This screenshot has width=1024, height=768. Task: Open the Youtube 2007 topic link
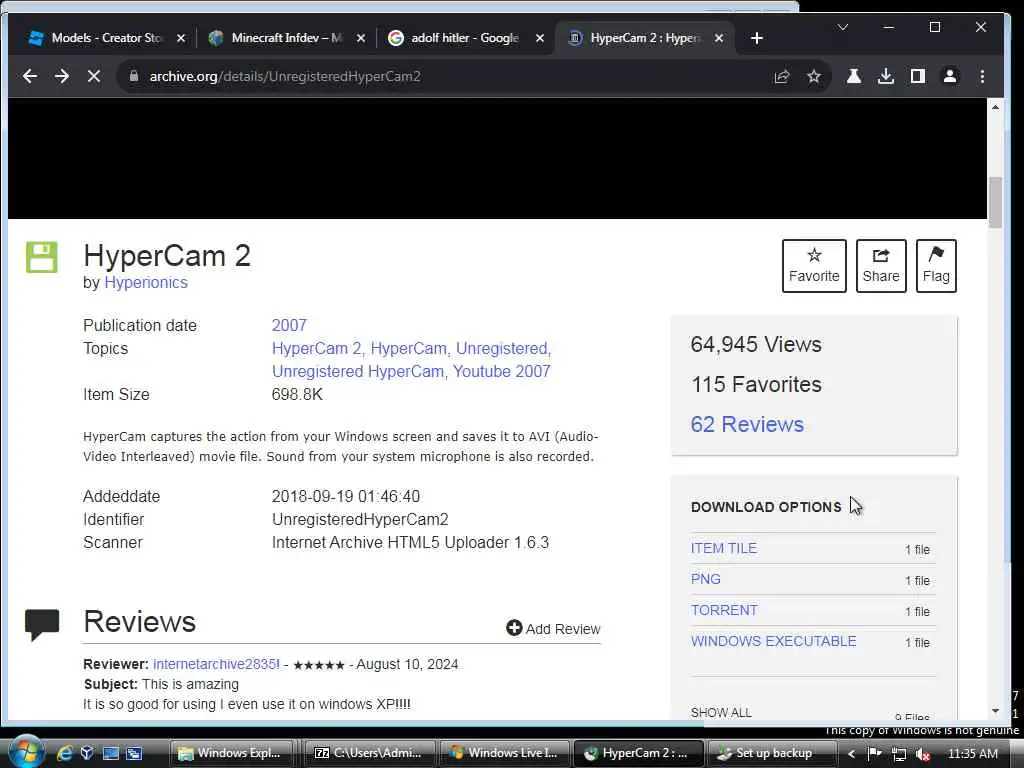[502, 372]
